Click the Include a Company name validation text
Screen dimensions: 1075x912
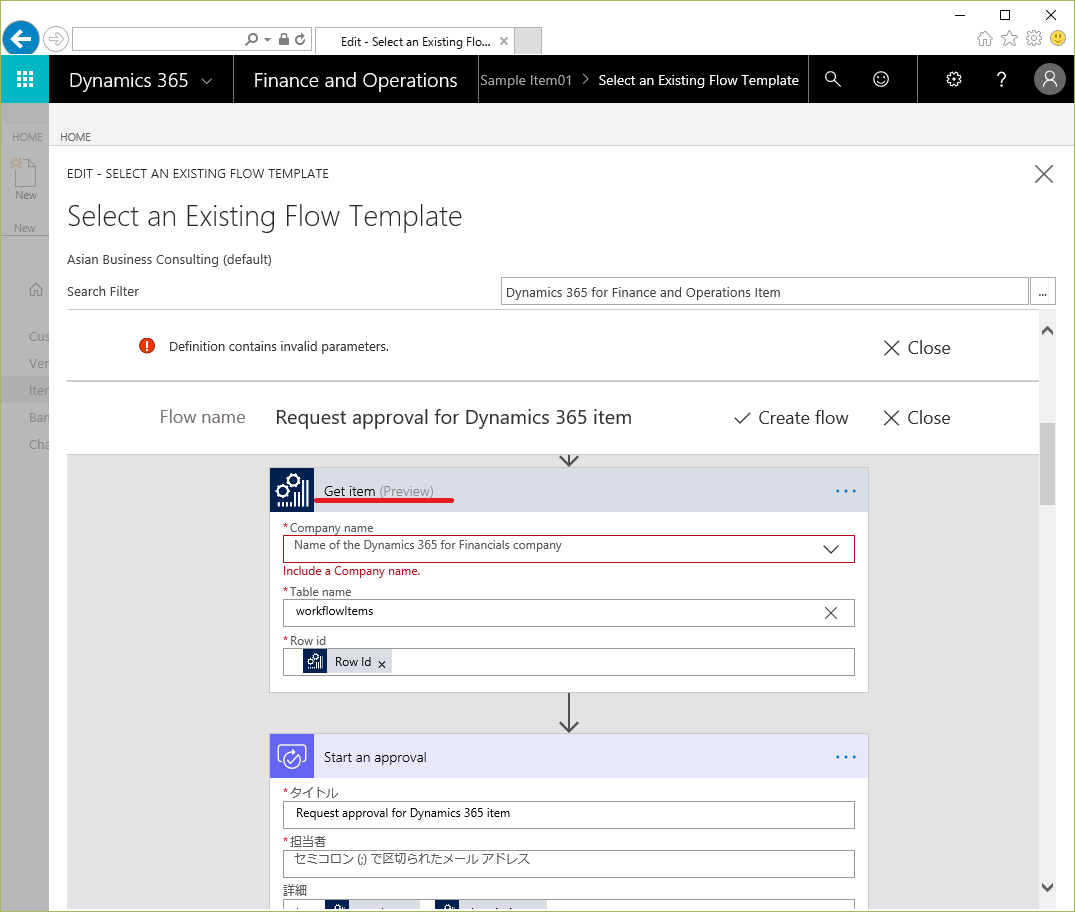tap(352, 571)
